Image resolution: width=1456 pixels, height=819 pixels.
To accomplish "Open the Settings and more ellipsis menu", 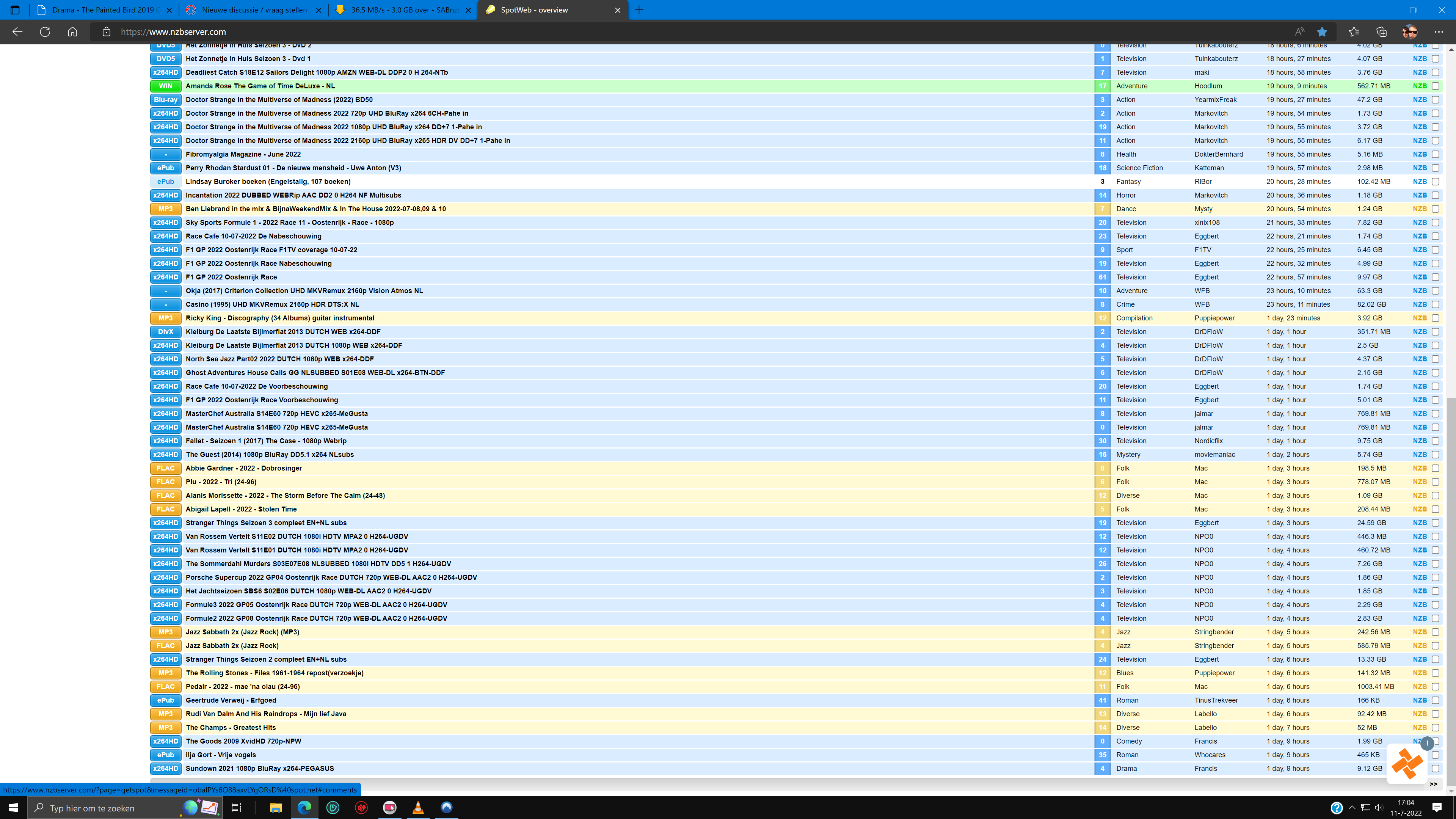I will (1439, 31).
